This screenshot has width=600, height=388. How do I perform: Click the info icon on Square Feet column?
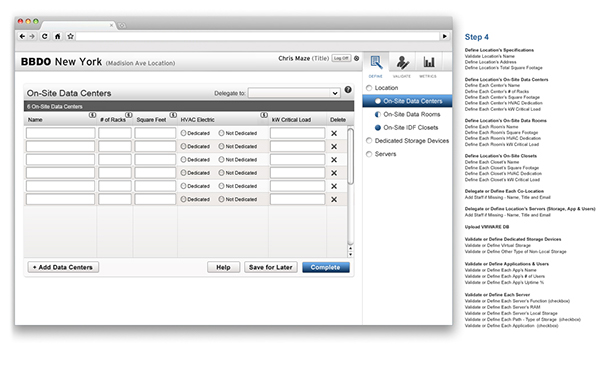point(173,115)
